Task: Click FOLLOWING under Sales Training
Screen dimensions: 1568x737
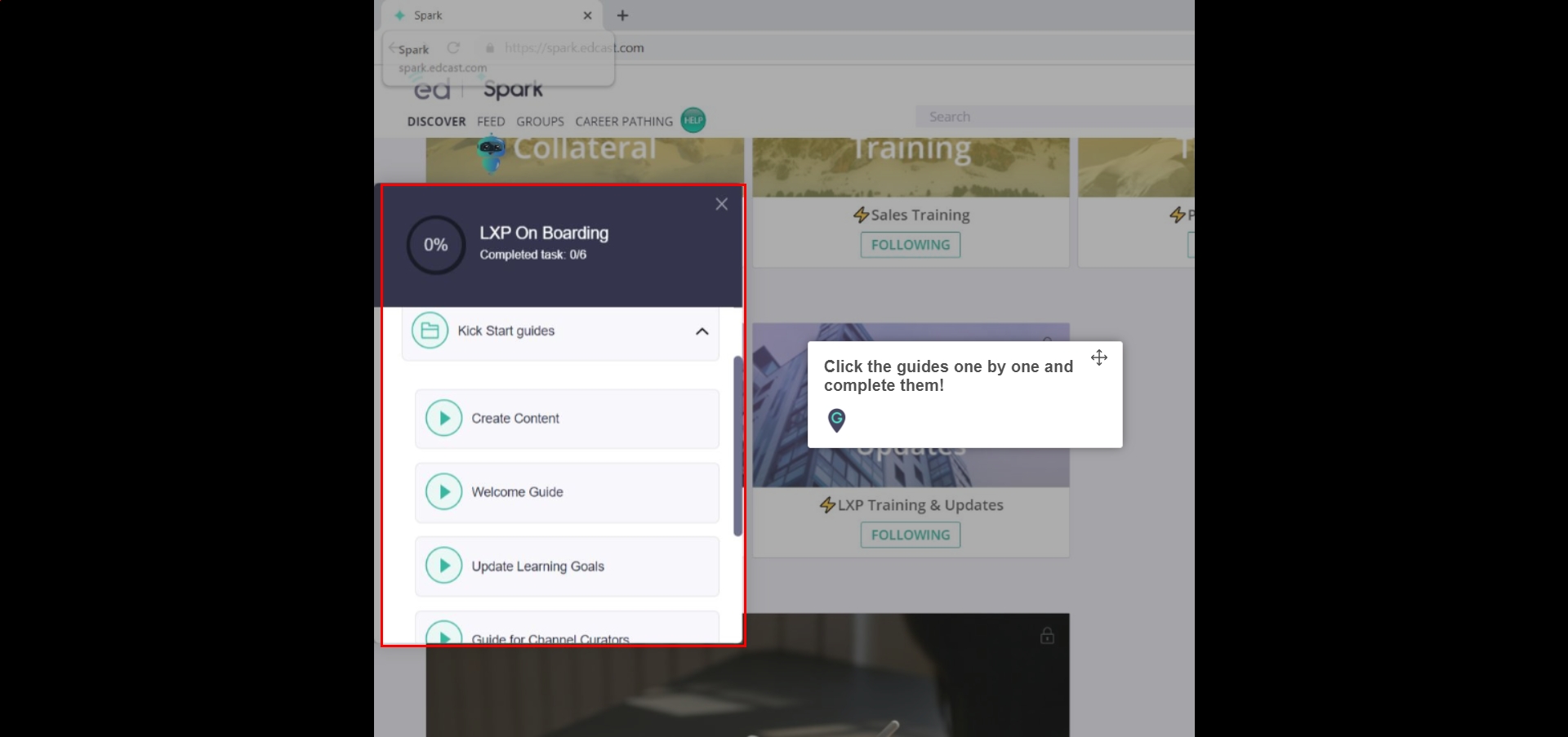Action: tap(911, 245)
